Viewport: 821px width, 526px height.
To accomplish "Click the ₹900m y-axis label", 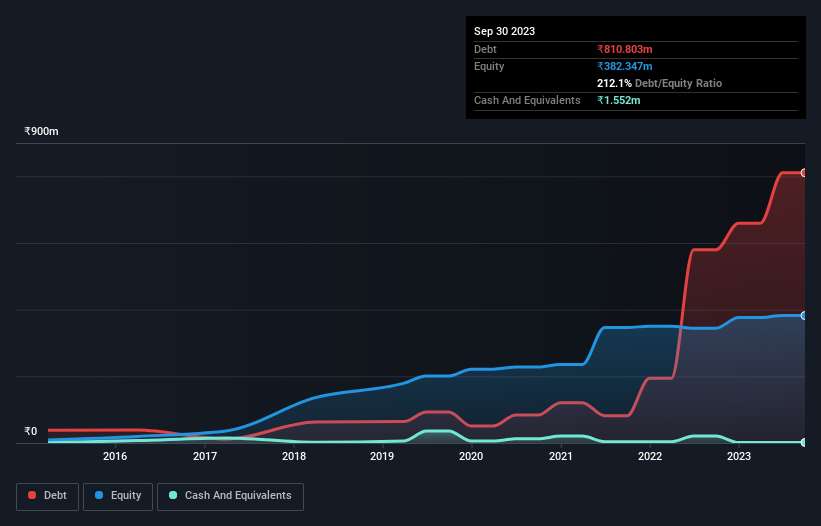I will pyautogui.click(x=41, y=131).
